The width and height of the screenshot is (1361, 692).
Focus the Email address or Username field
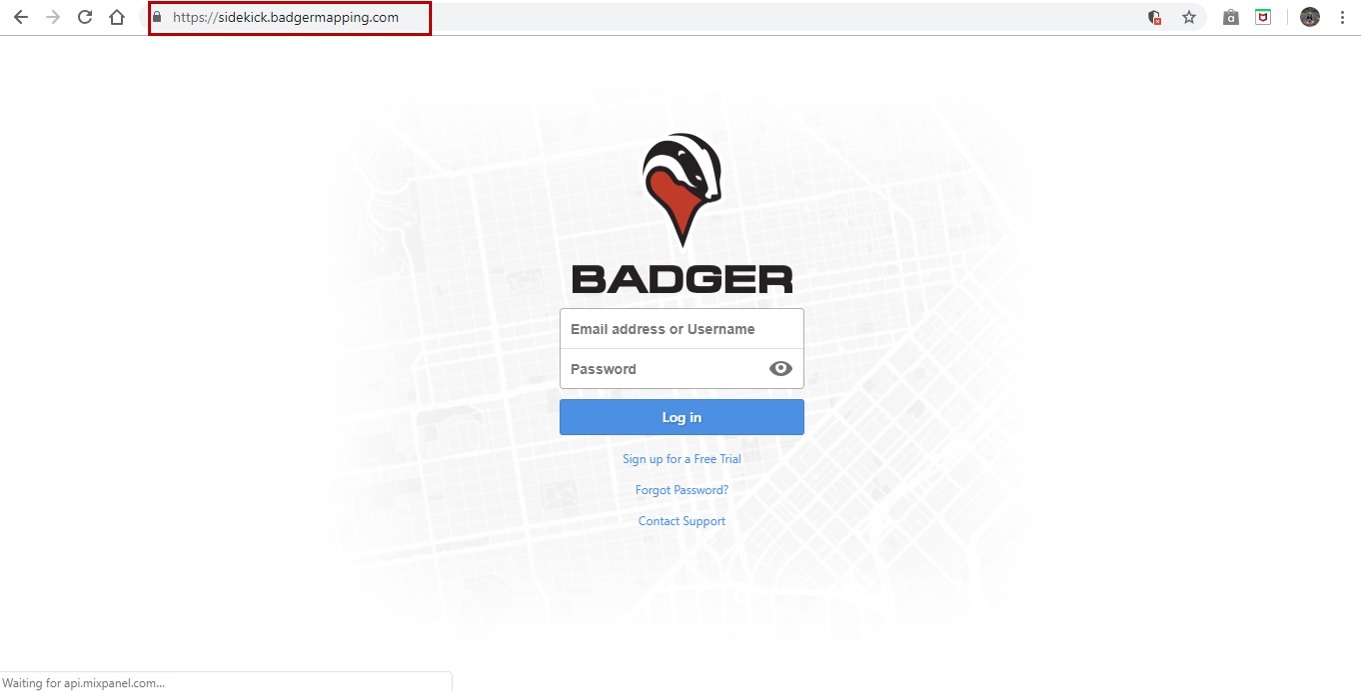(x=682, y=329)
